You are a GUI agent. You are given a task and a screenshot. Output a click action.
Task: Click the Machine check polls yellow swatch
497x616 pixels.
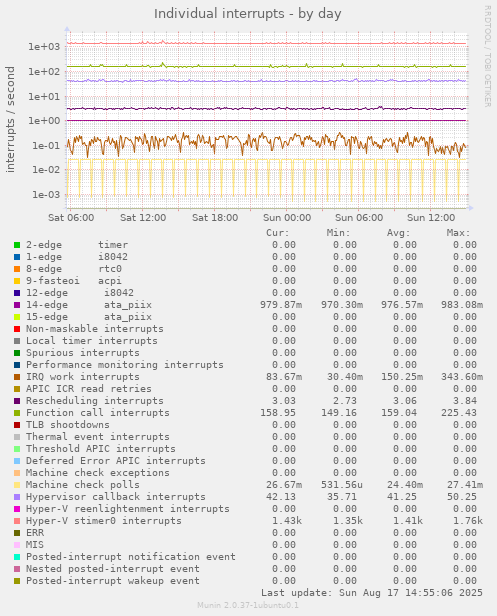tap(17, 485)
